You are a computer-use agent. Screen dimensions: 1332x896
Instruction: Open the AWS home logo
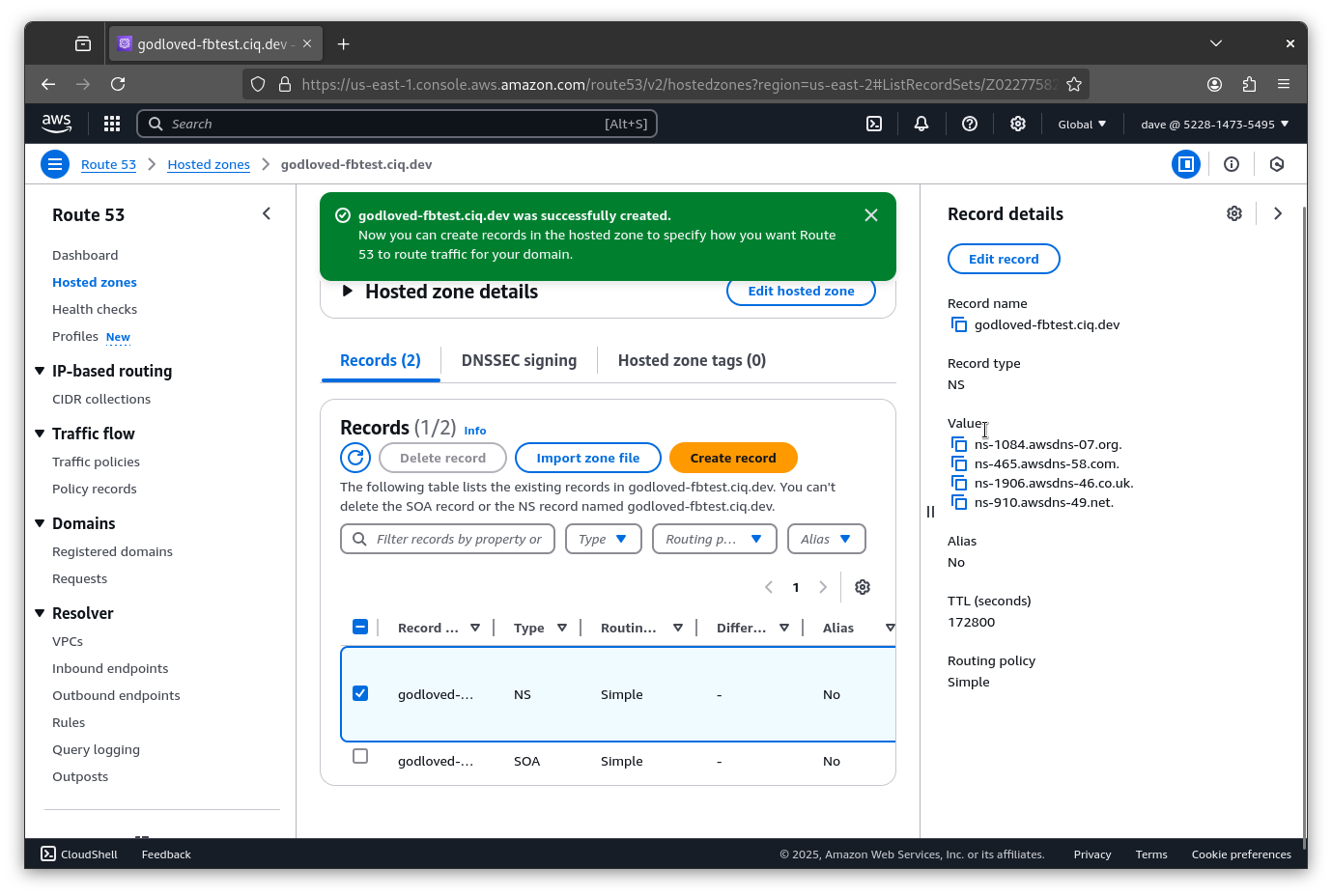(x=57, y=124)
